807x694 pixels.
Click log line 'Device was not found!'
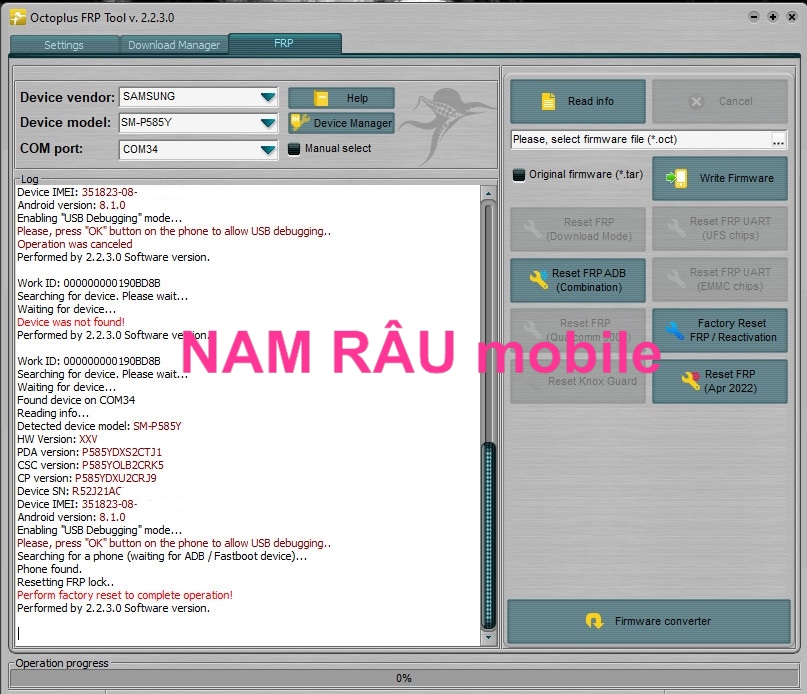pyautogui.click(x=71, y=322)
